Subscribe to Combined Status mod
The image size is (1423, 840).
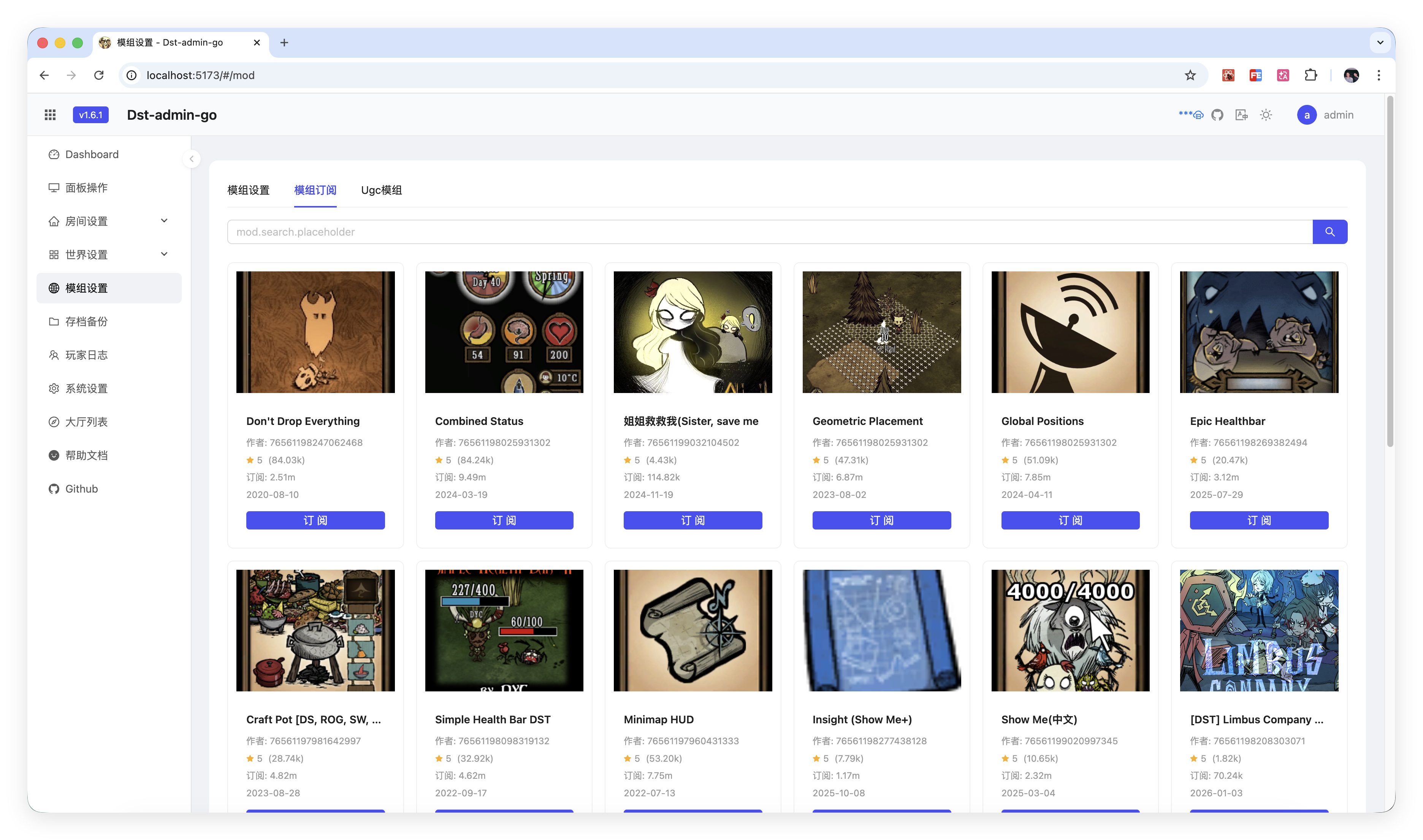(504, 520)
